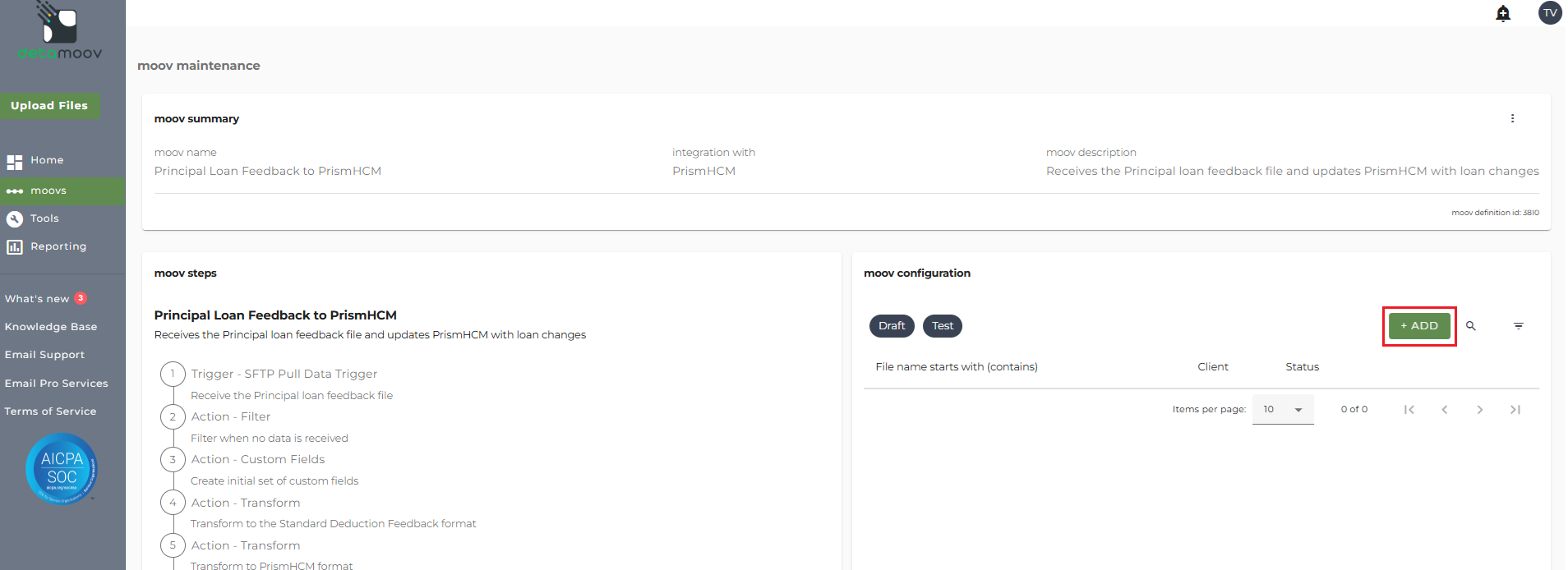
Task: Click the moovs dots icon in sidebar
Action: click(x=15, y=191)
